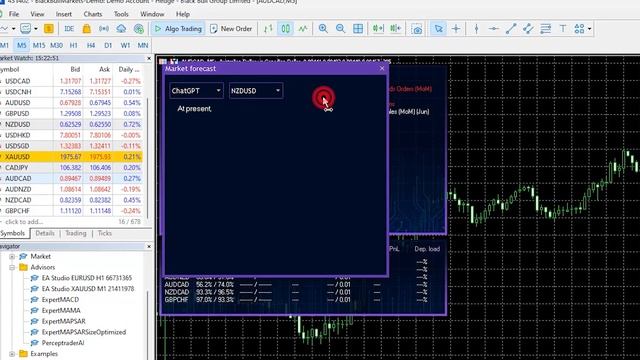
Task: Close the Navigator panel
Action: pos(149,247)
